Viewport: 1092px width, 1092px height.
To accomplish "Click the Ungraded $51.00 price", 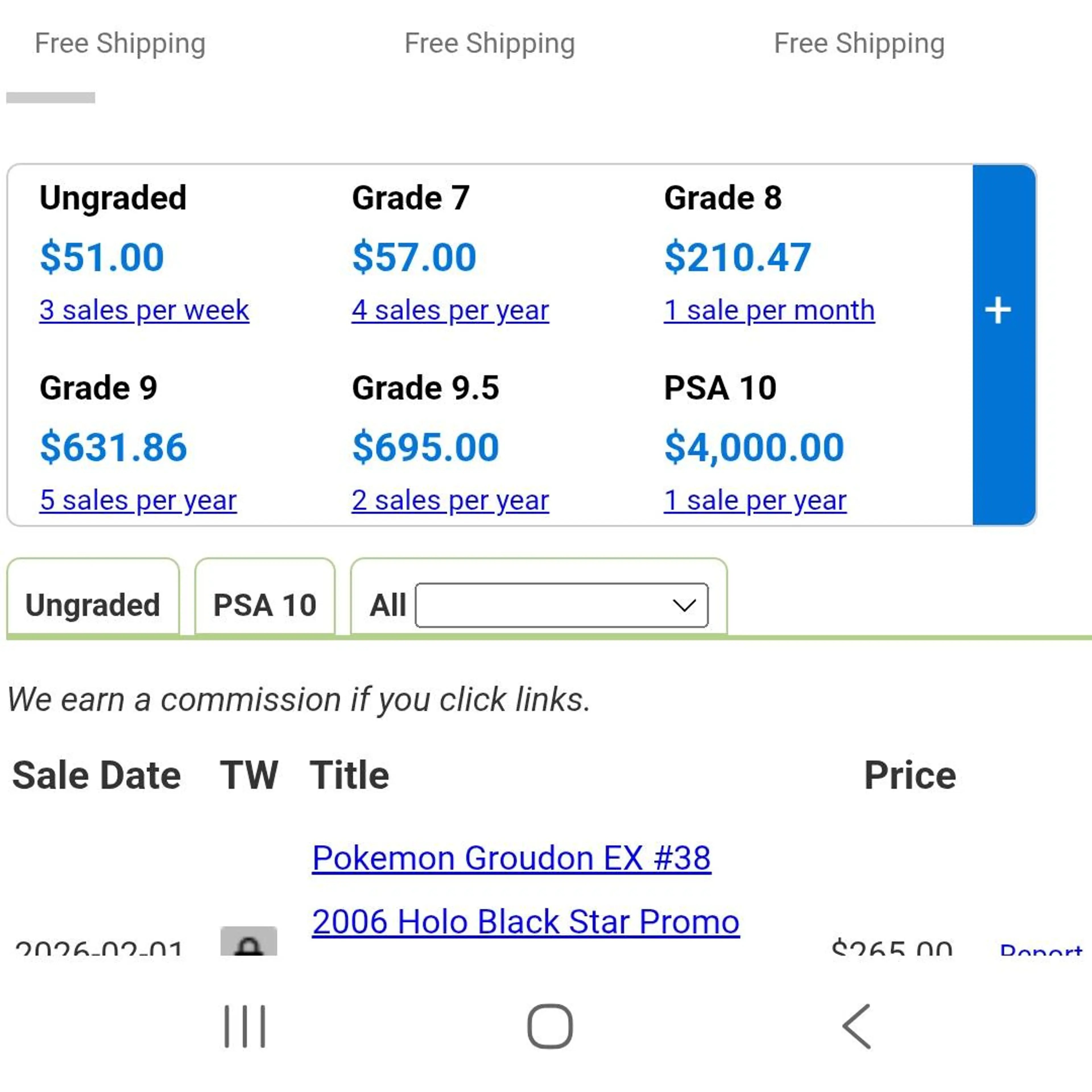I will coord(102,257).
